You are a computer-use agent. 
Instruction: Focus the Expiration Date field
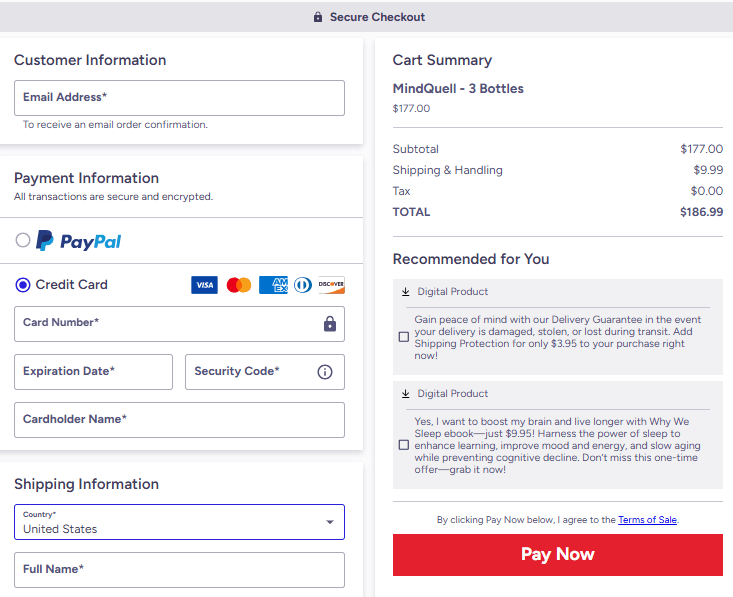[x=93, y=372]
